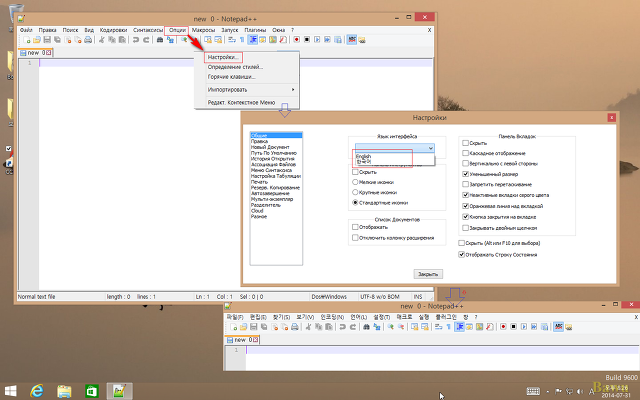Click Настройки... menu entry
Screen dimensions: 640x400
[223, 57]
